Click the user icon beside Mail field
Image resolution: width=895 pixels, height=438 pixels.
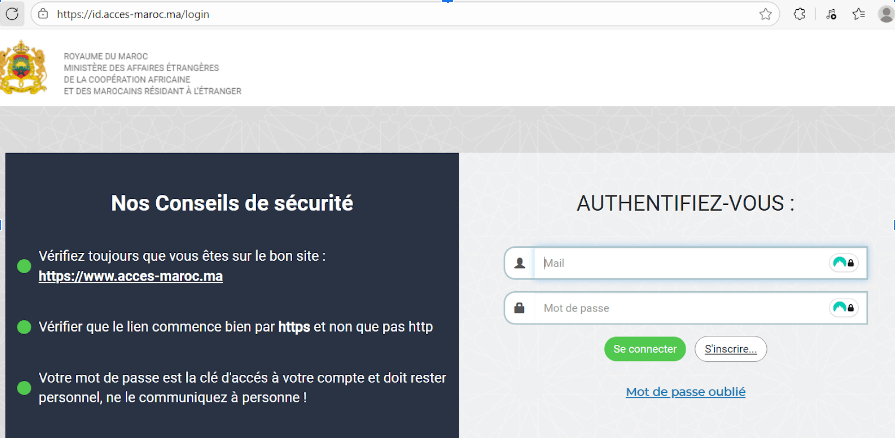click(520, 264)
